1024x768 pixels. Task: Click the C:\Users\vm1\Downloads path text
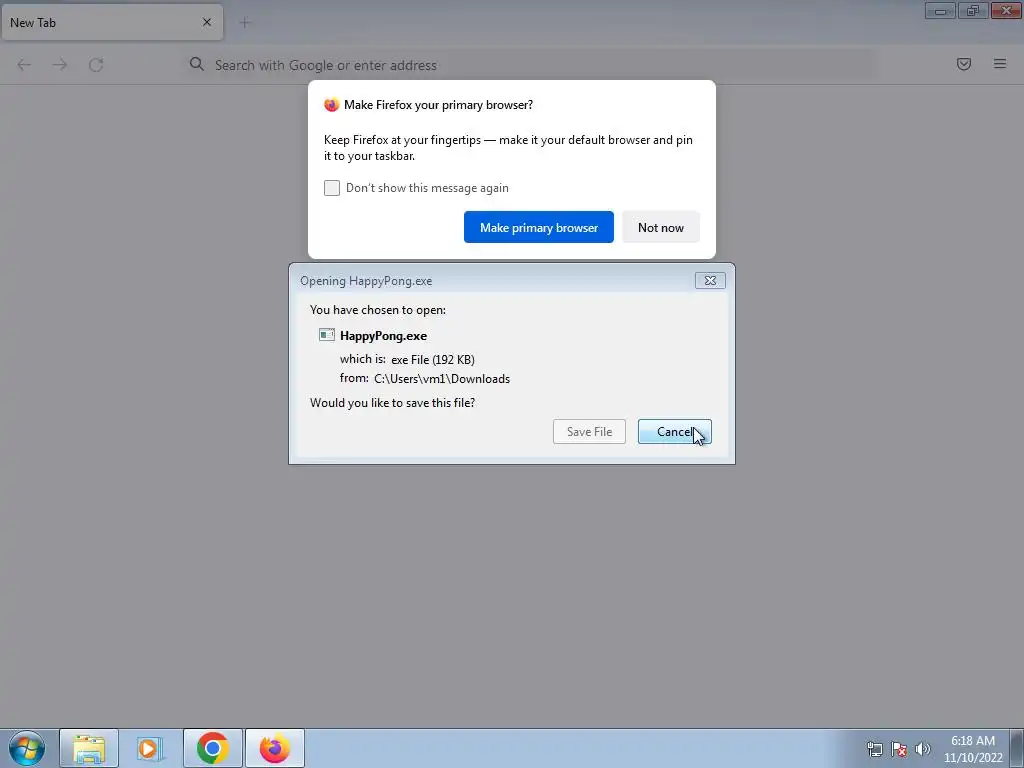click(442, 379)
